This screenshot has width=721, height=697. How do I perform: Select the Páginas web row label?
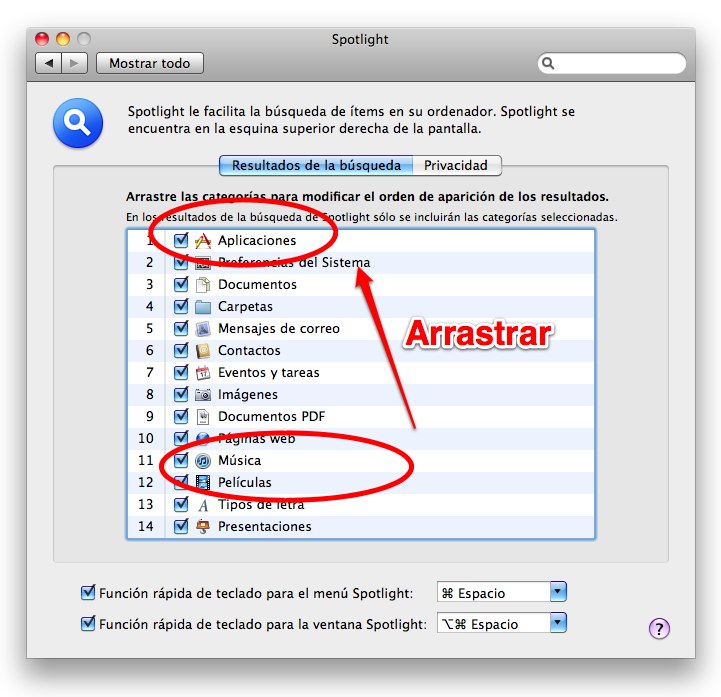pyautogui.click(x=257, y=439)
